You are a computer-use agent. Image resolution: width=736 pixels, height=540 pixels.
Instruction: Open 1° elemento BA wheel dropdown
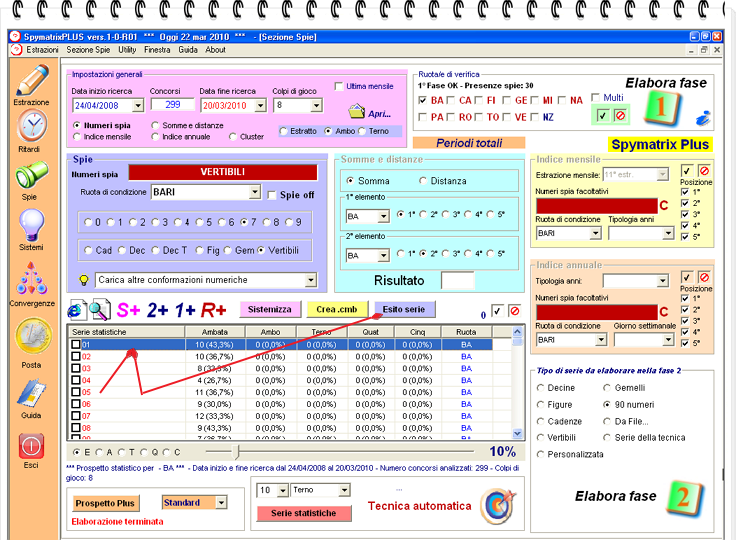383,216
